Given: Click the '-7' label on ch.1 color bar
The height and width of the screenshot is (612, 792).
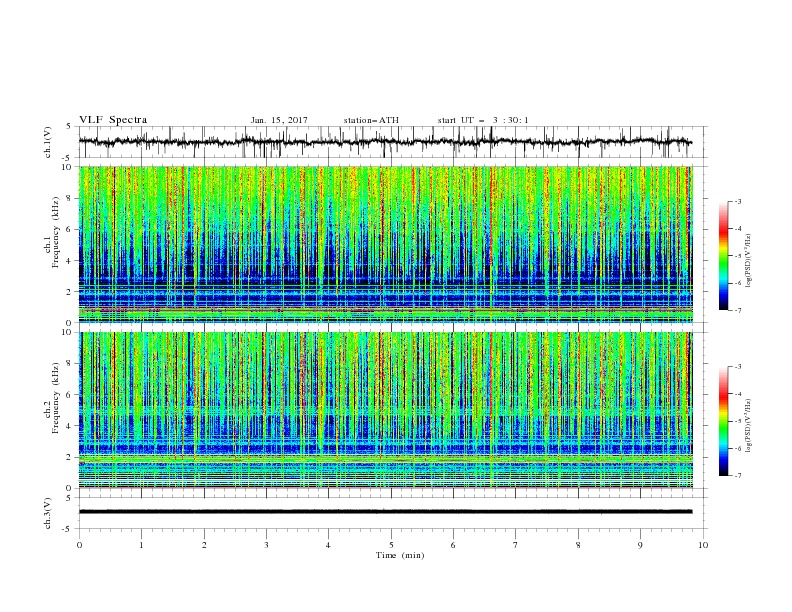Looking at the screenshot, I should tap(738, 310).
